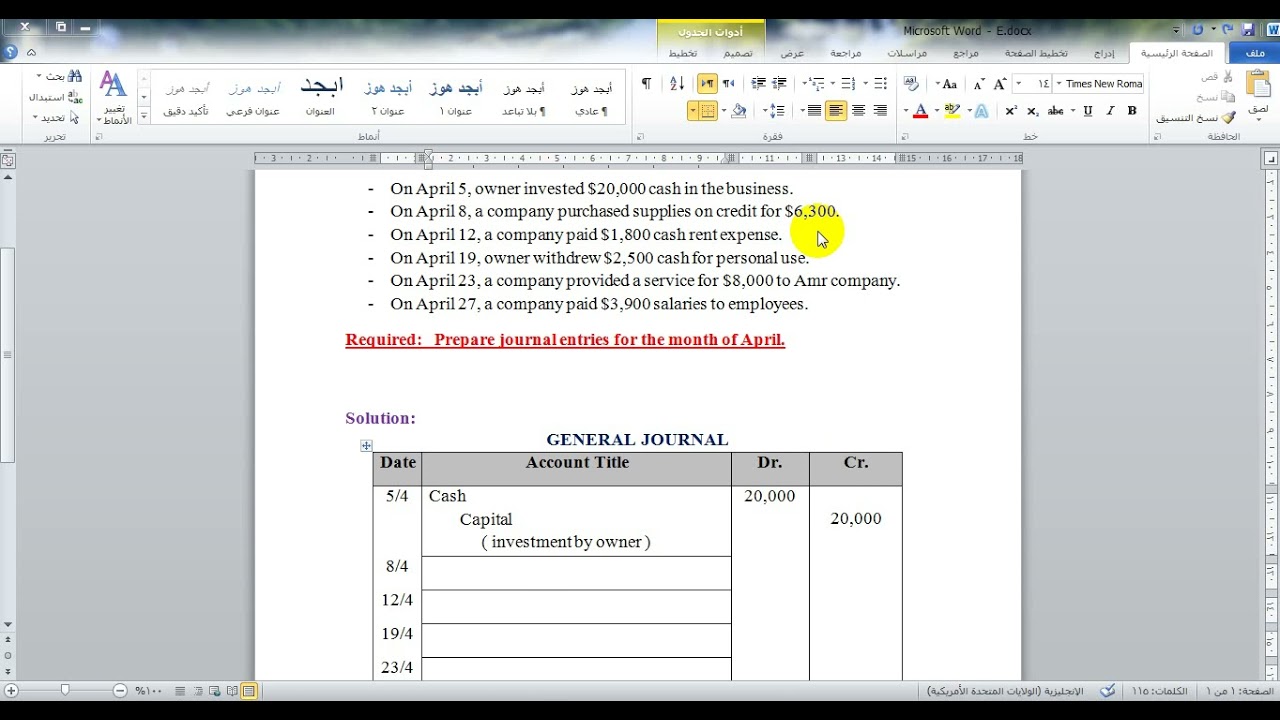Open Change Styles (تغيير الأنماط) icon

click(x=114, y=97)
